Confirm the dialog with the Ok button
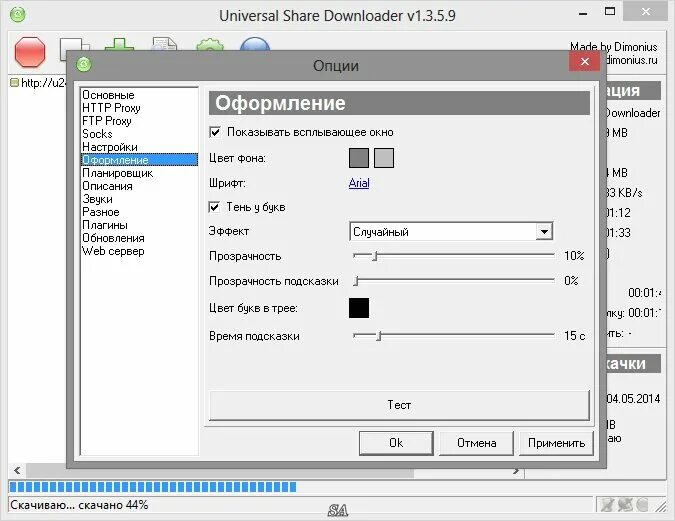Image resolution: width=675 pixels, height=521 pixels. click(396, 443)
